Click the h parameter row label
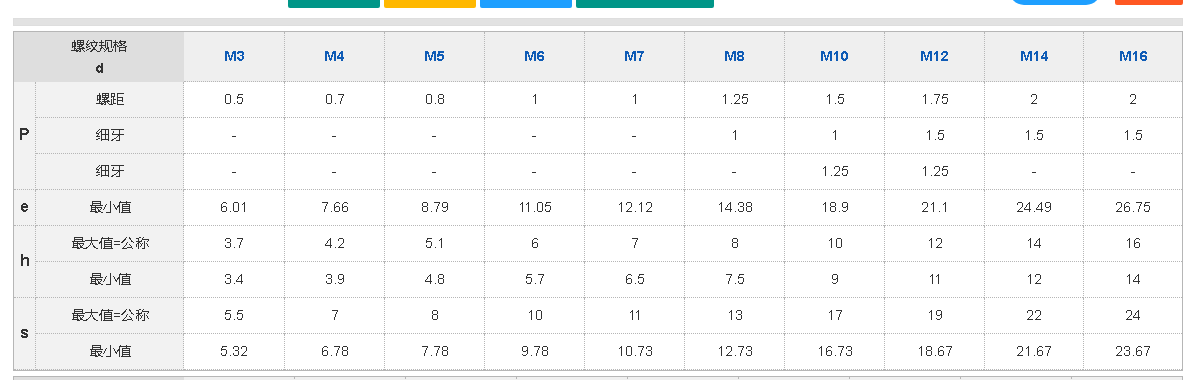This screenshot has height=380, width=1194. click(x=24, y=261)
